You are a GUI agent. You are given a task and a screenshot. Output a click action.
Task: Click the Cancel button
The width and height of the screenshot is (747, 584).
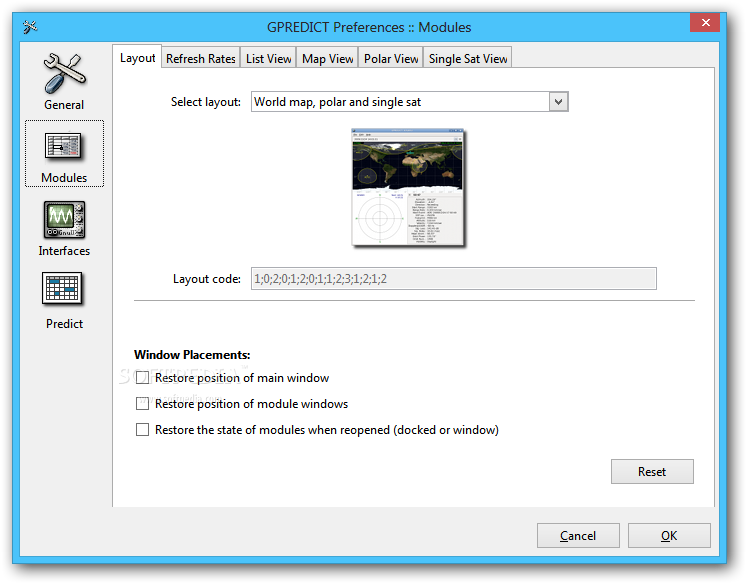pos(578,535)
